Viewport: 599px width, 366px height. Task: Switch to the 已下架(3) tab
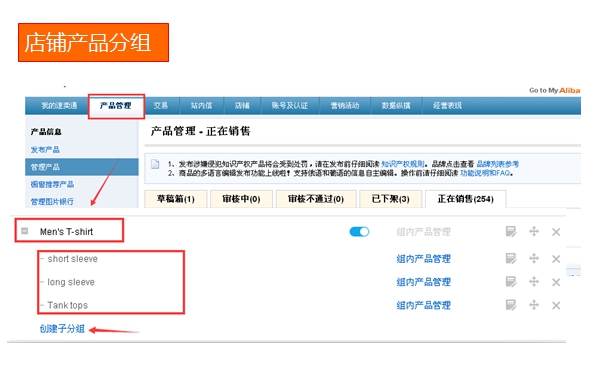click(390, 199)
